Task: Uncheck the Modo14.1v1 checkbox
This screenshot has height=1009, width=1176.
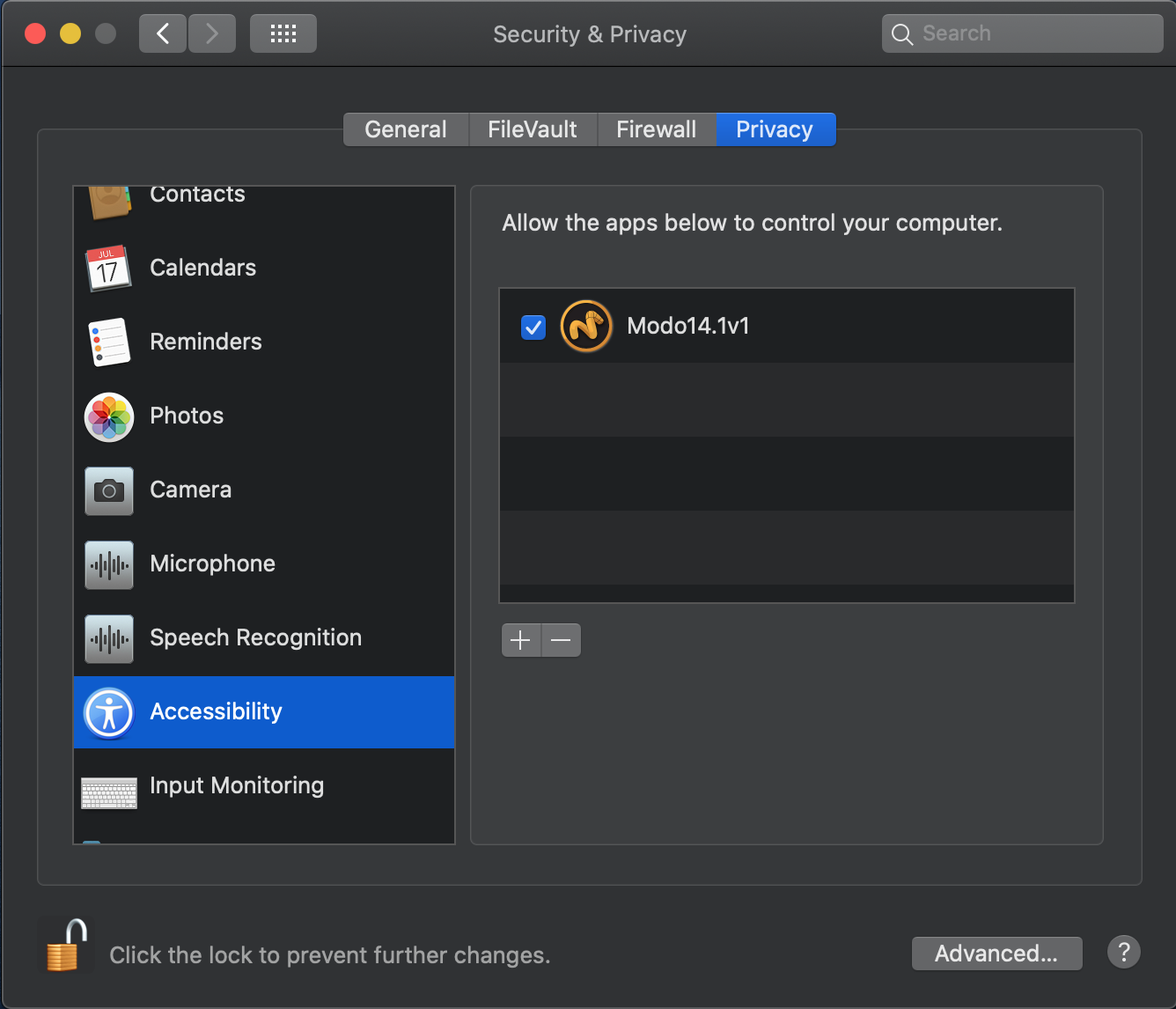Action: (x=533, y=328)
